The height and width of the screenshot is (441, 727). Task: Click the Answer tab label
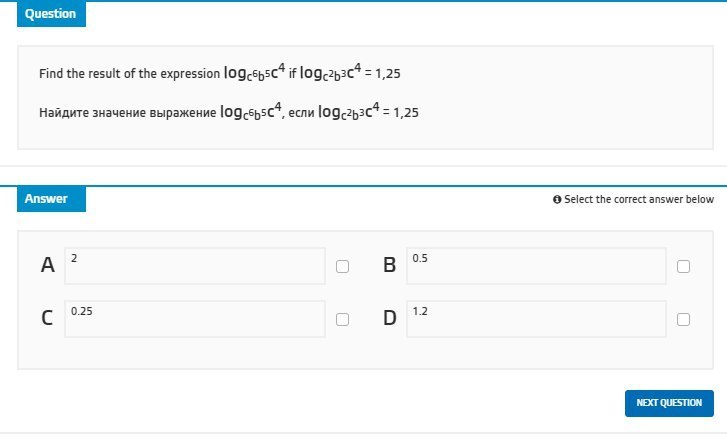[x=47, y=199]
